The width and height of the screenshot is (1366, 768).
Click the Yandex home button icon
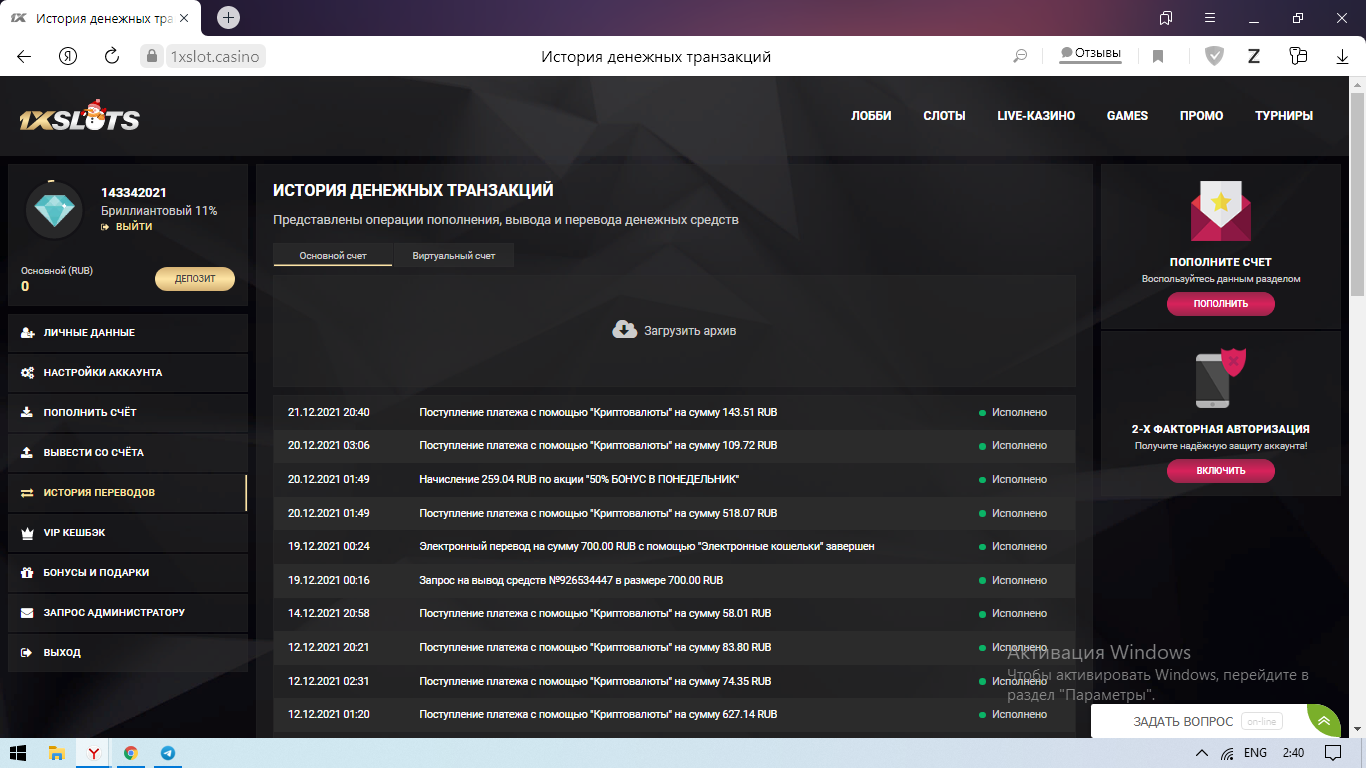[68, 56]
